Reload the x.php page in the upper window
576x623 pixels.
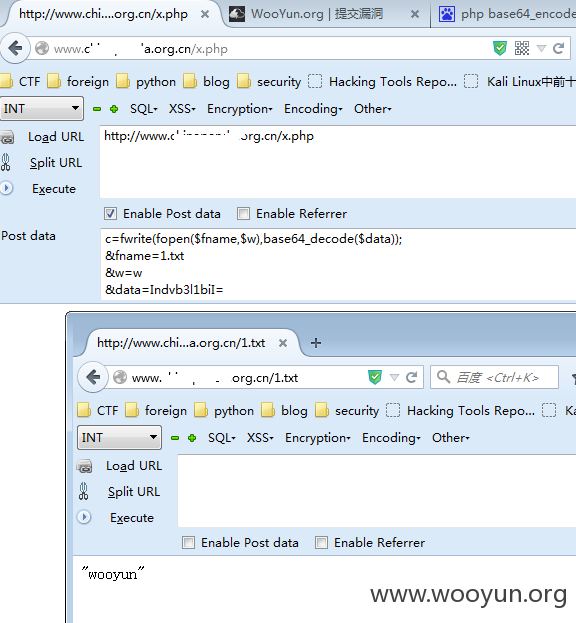point(559,48)
